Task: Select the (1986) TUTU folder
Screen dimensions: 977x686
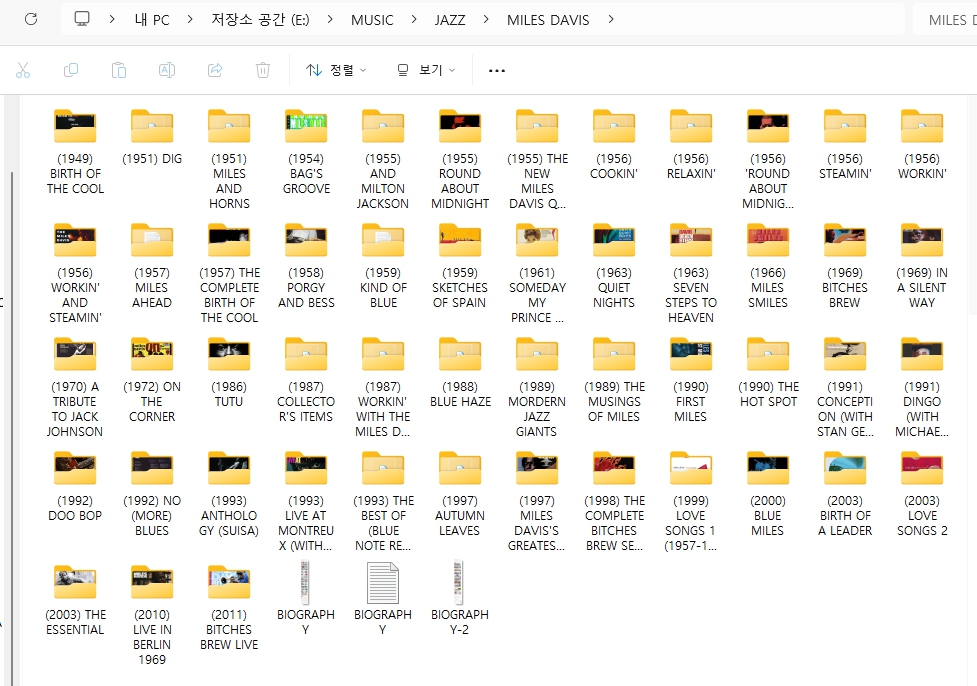Action: pyautogui.click(x=229, y=355)
